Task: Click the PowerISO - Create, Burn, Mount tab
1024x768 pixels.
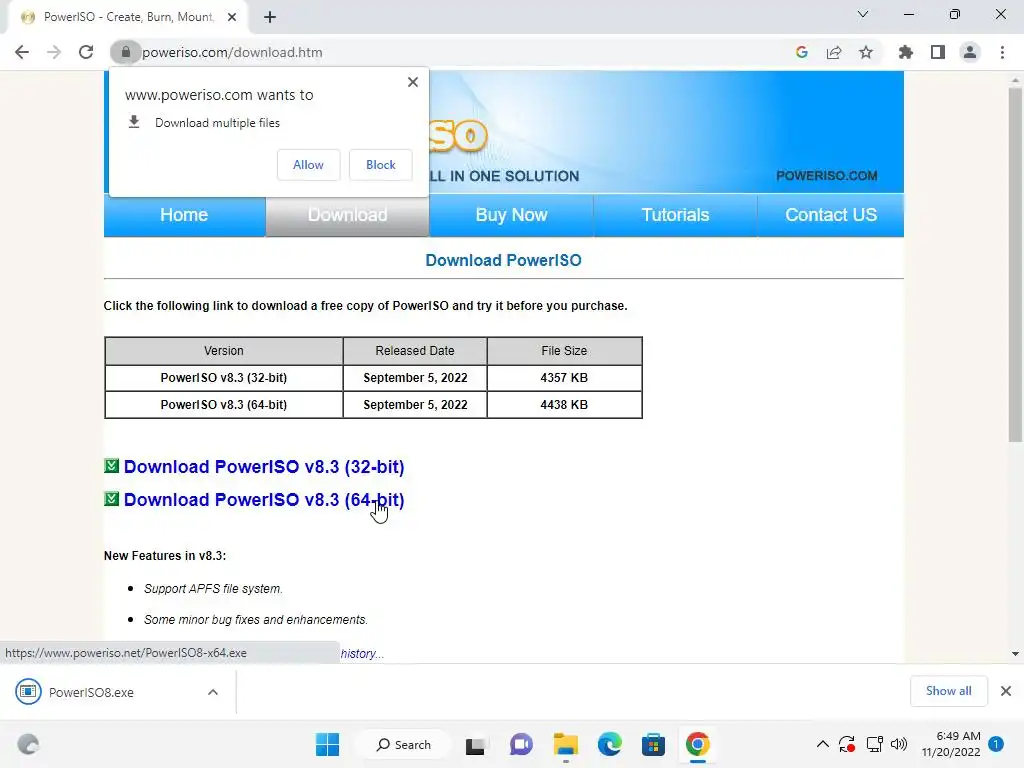Action: click(128, 17)
